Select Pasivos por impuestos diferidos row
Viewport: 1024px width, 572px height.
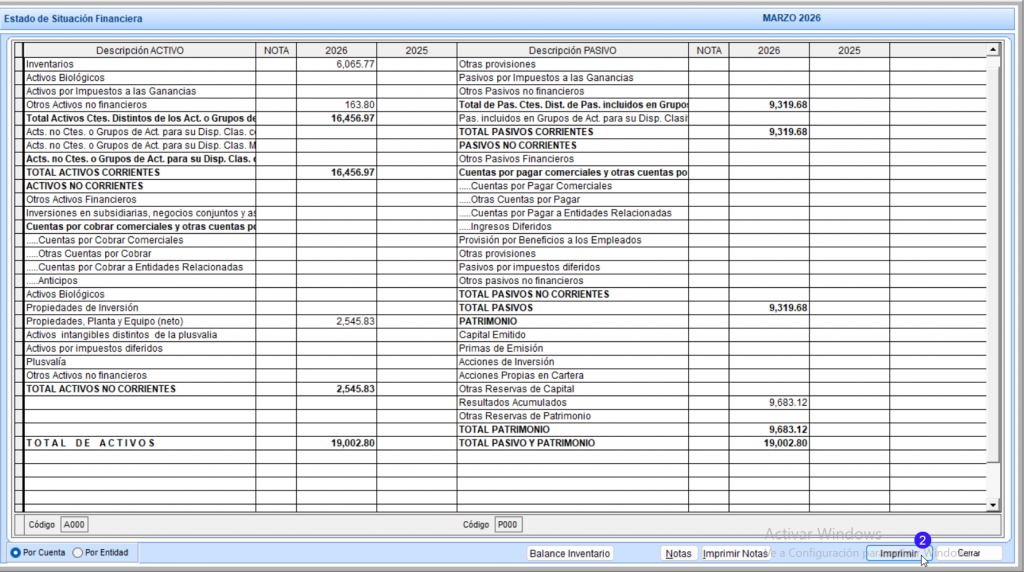[x=573, y=267]
